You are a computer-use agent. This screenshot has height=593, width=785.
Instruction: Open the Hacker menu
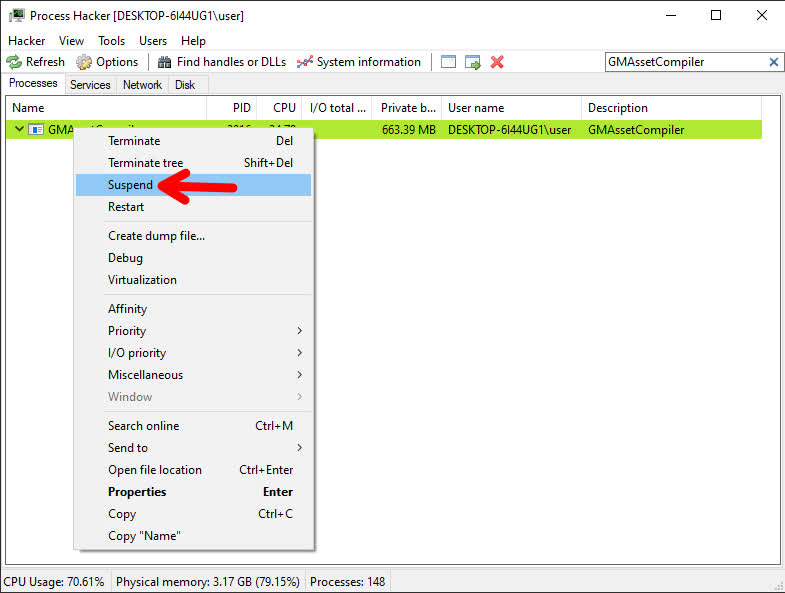tap(27, 41)
